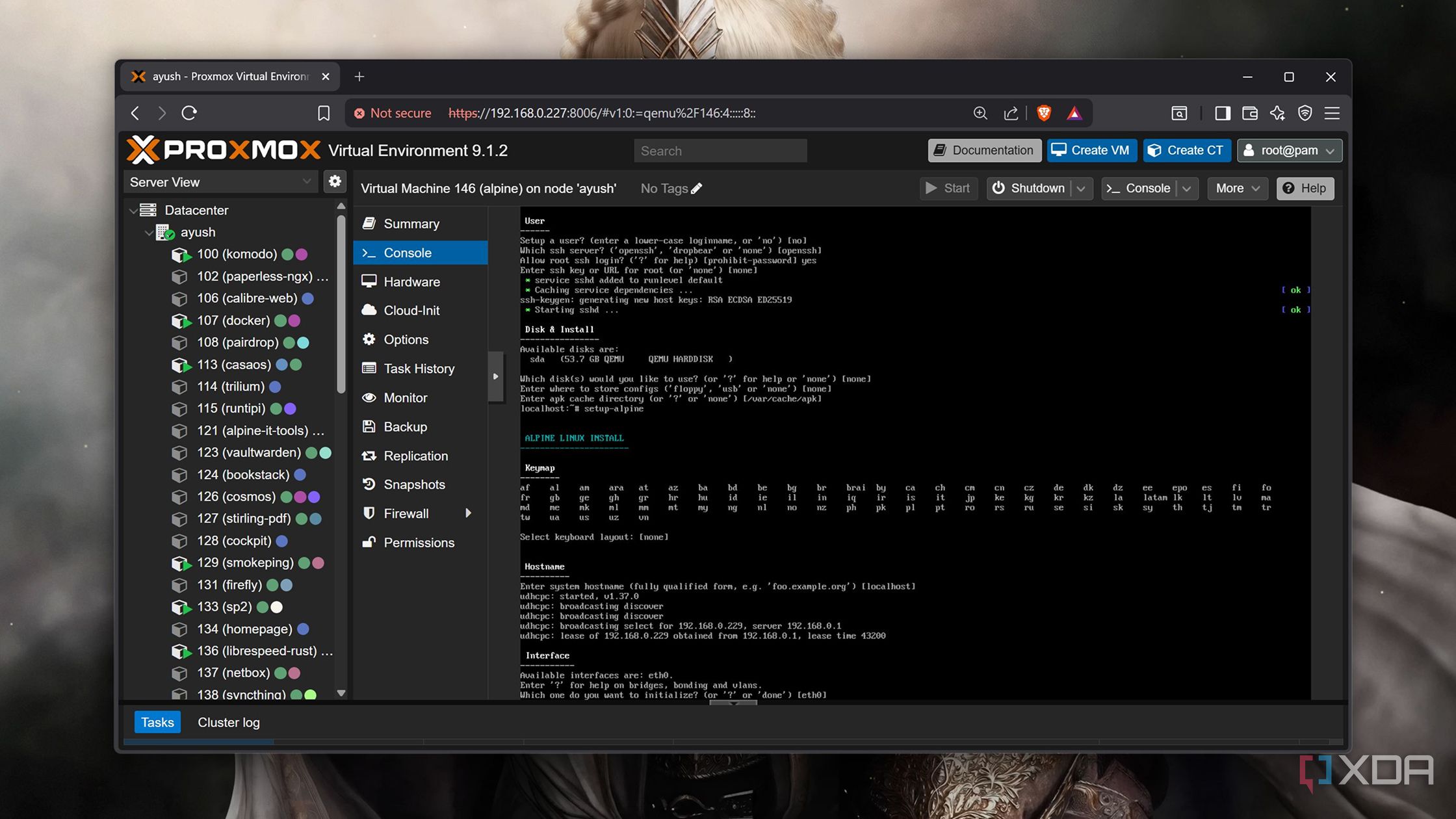
Task: Expand the console side panel arrow
Action: 495,376
